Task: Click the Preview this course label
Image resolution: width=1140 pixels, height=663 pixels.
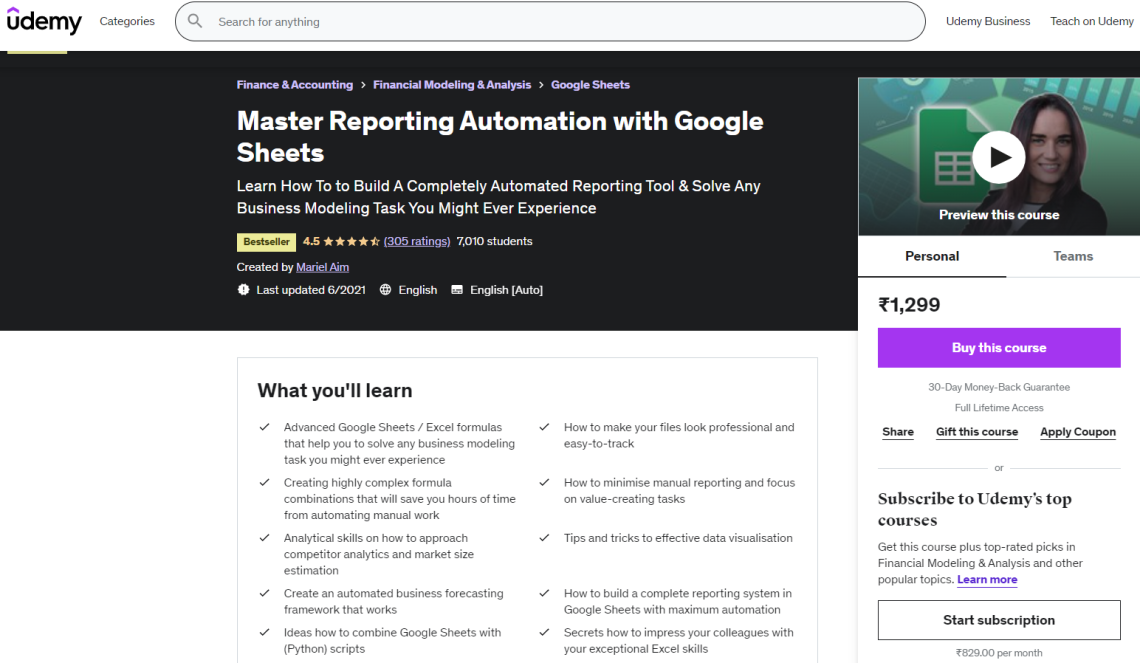Action: click(998, 215)
